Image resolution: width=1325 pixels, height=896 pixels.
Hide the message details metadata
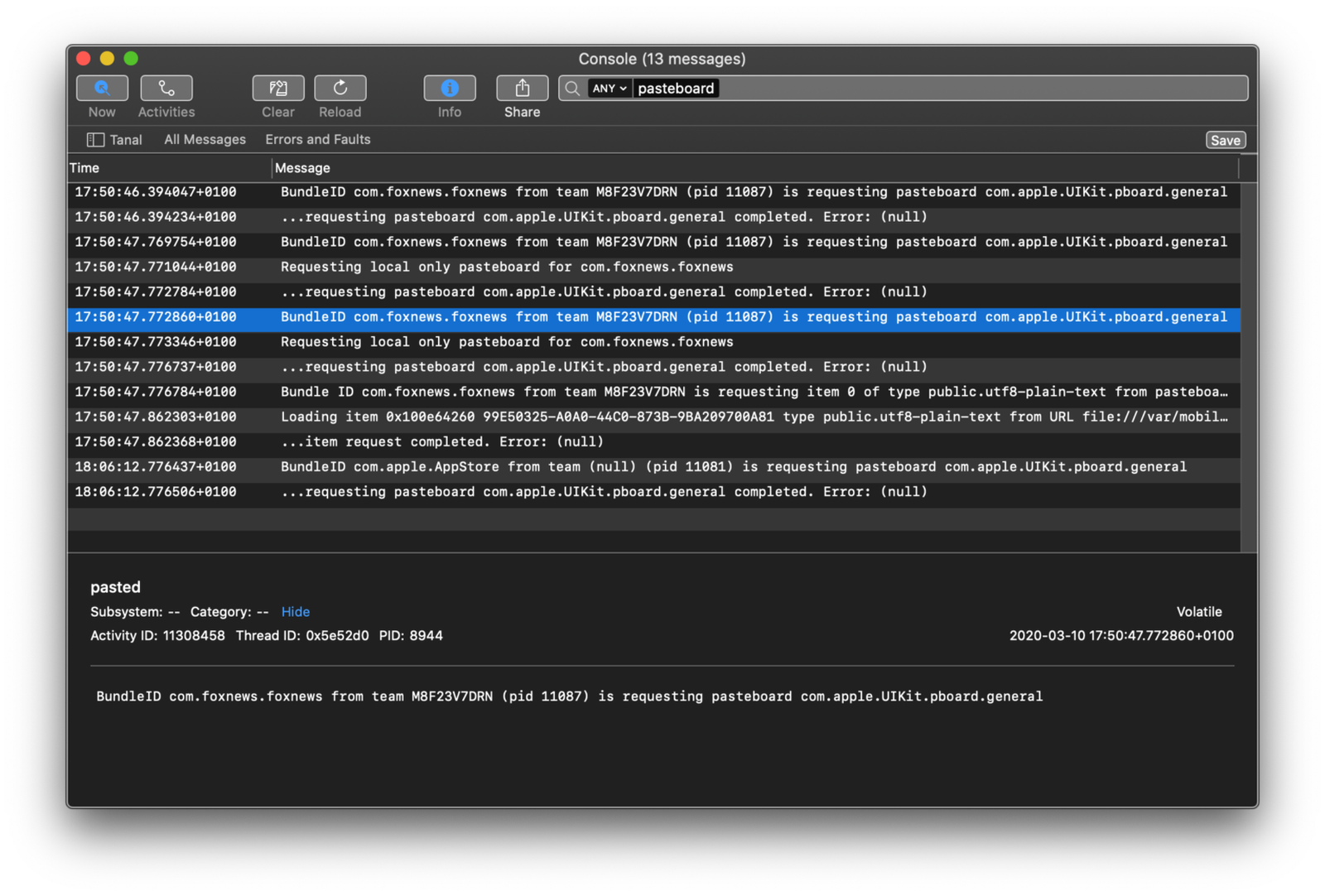[x=296, y=611]
